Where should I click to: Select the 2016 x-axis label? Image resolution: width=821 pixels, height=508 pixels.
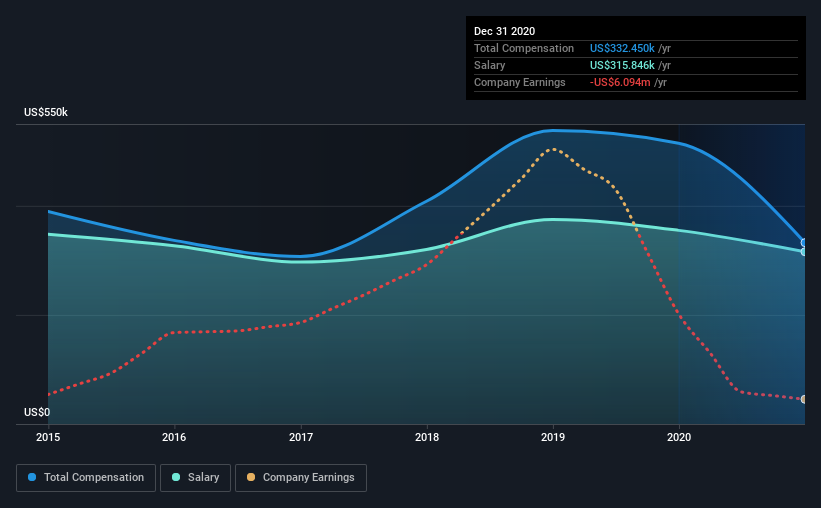[x=174, y=437]
